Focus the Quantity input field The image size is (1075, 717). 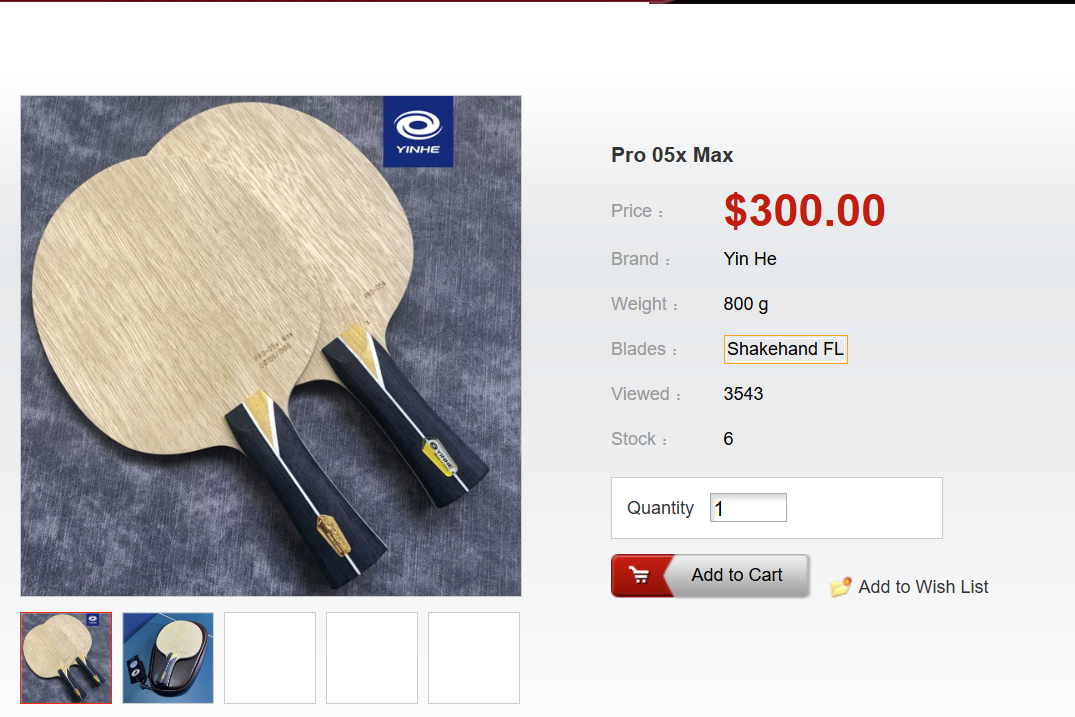[748, 508]
